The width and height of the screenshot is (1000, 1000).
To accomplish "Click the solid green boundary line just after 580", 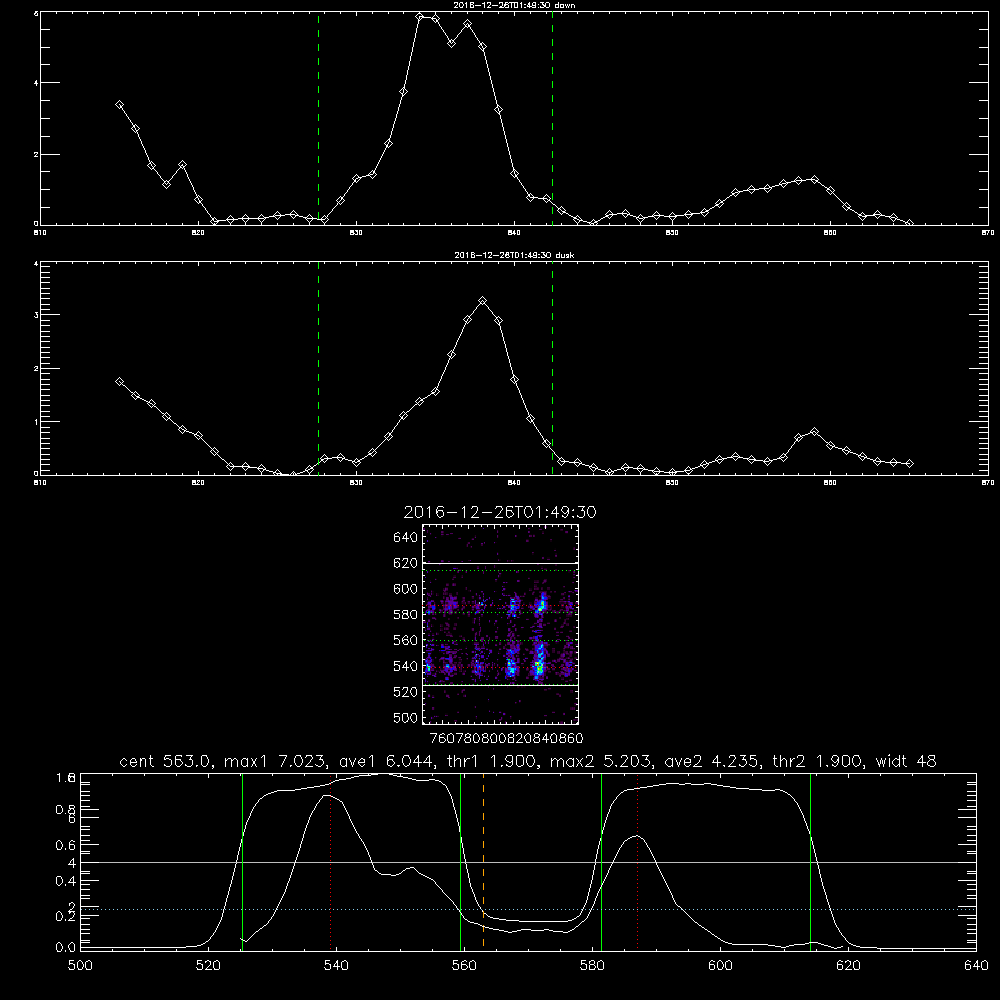I will click(x=601, y=861).
